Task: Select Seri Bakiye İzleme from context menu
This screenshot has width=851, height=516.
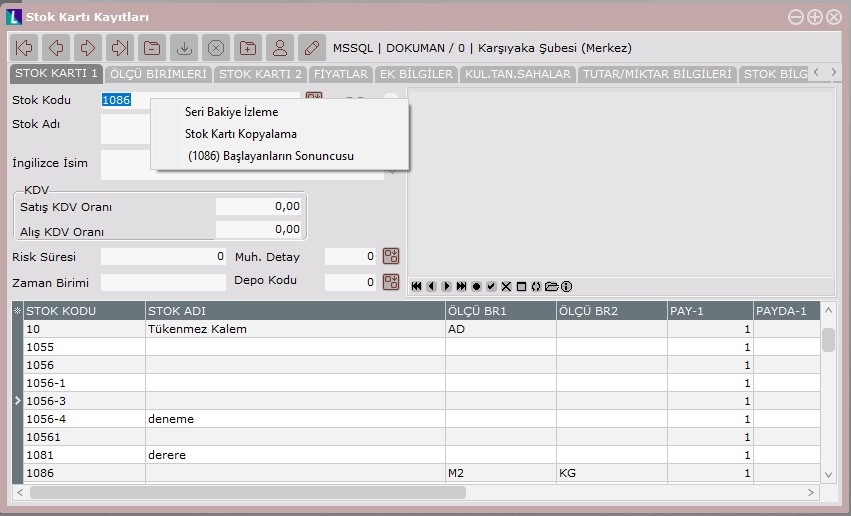Action: point(231,112)
